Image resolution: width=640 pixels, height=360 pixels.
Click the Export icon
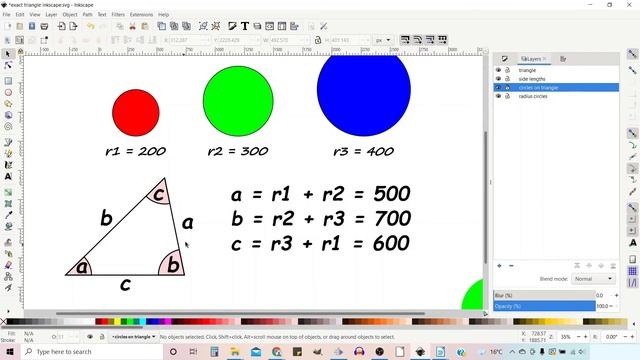click(73, 27)
